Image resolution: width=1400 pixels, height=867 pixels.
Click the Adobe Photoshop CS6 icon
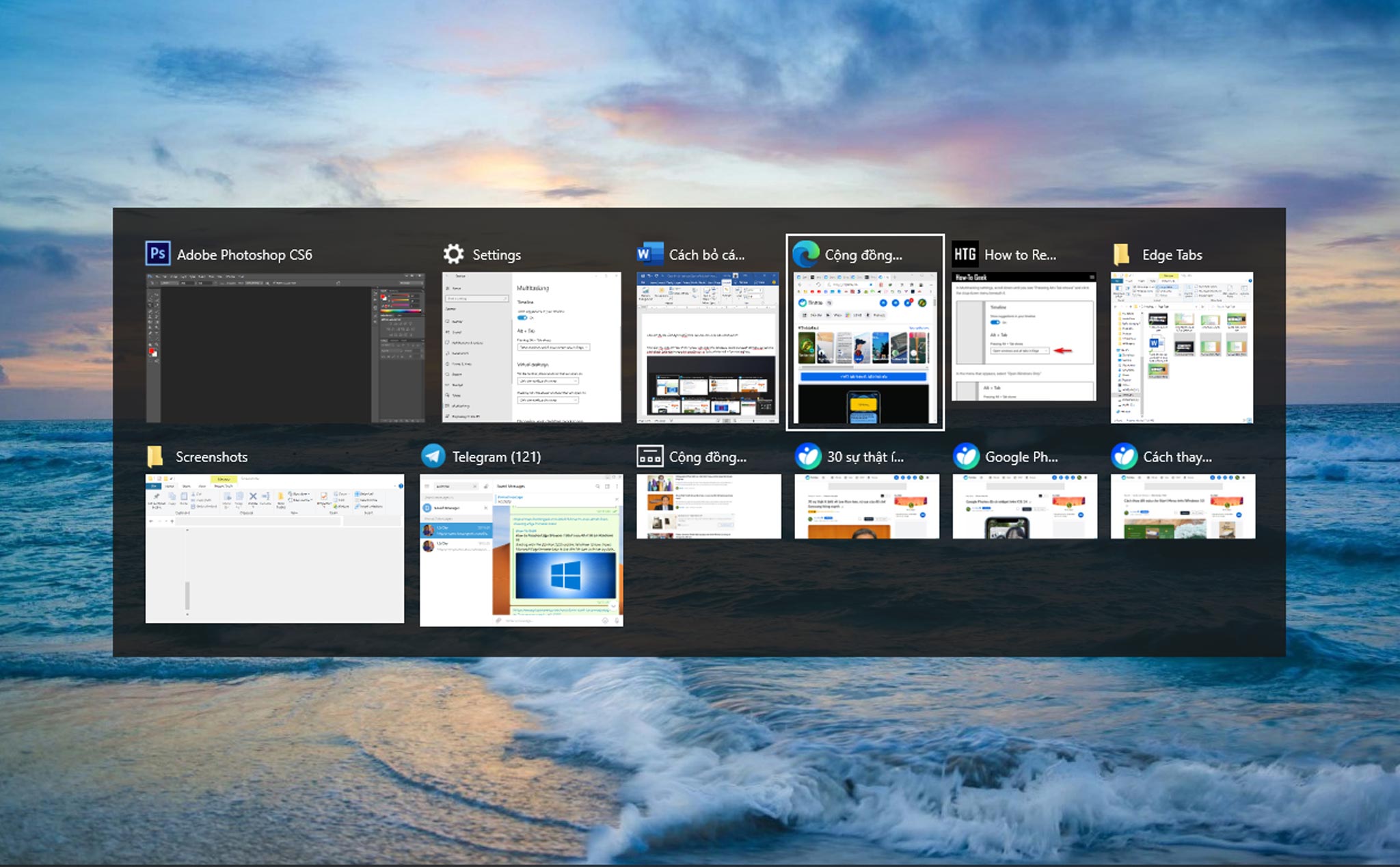coord(159,254)
